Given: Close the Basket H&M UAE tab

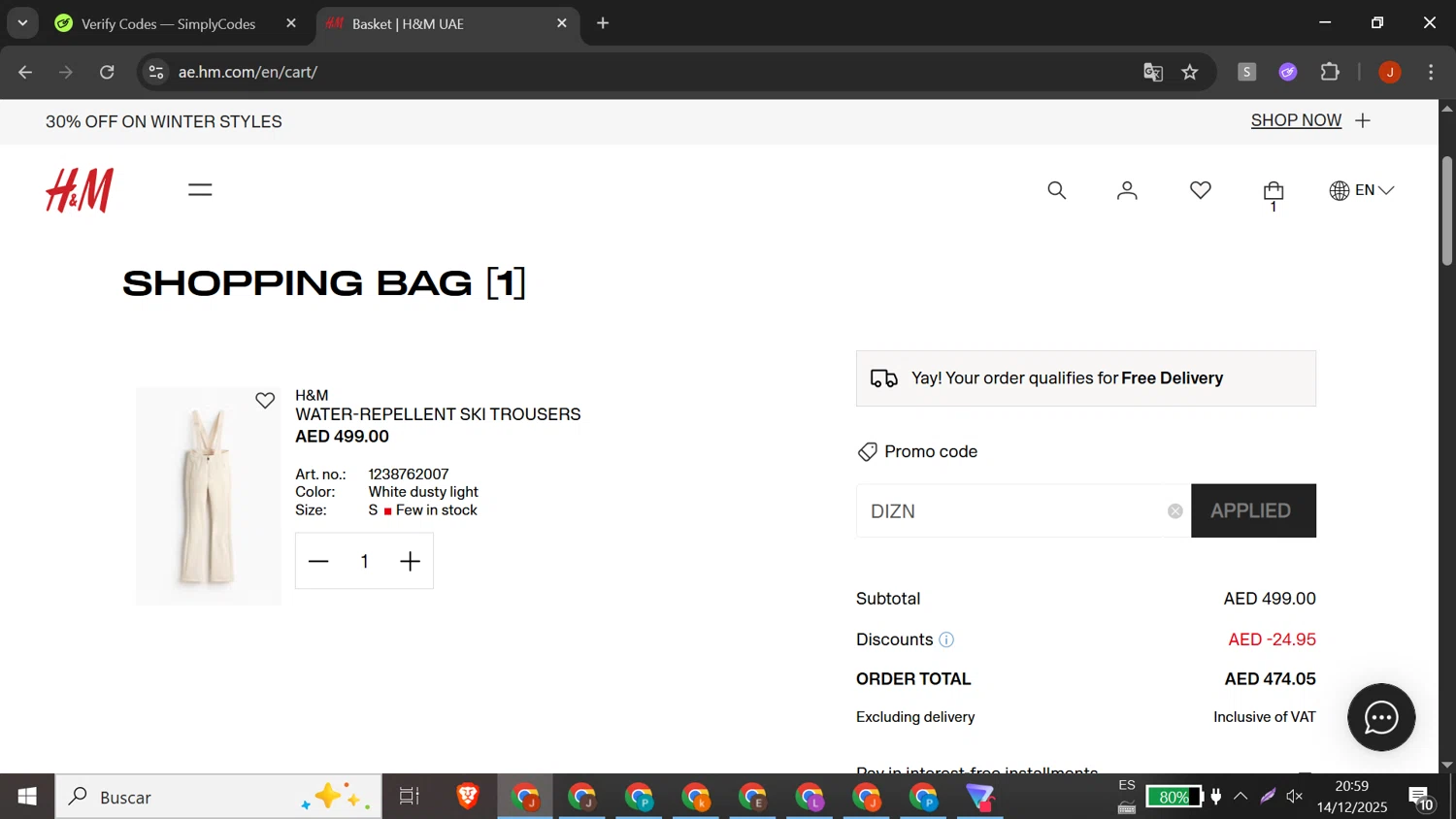Looking at the screenshot, I should [x=562, y=23].
